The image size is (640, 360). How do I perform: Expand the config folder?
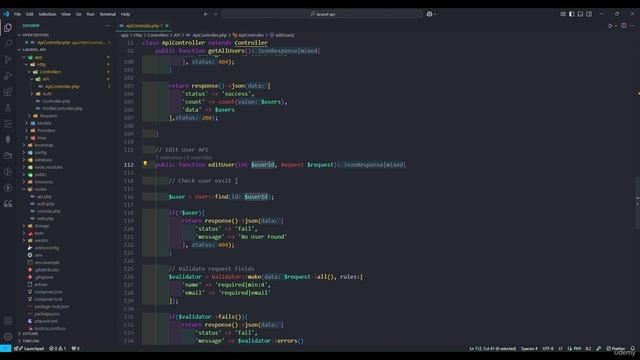pos(40,153)
